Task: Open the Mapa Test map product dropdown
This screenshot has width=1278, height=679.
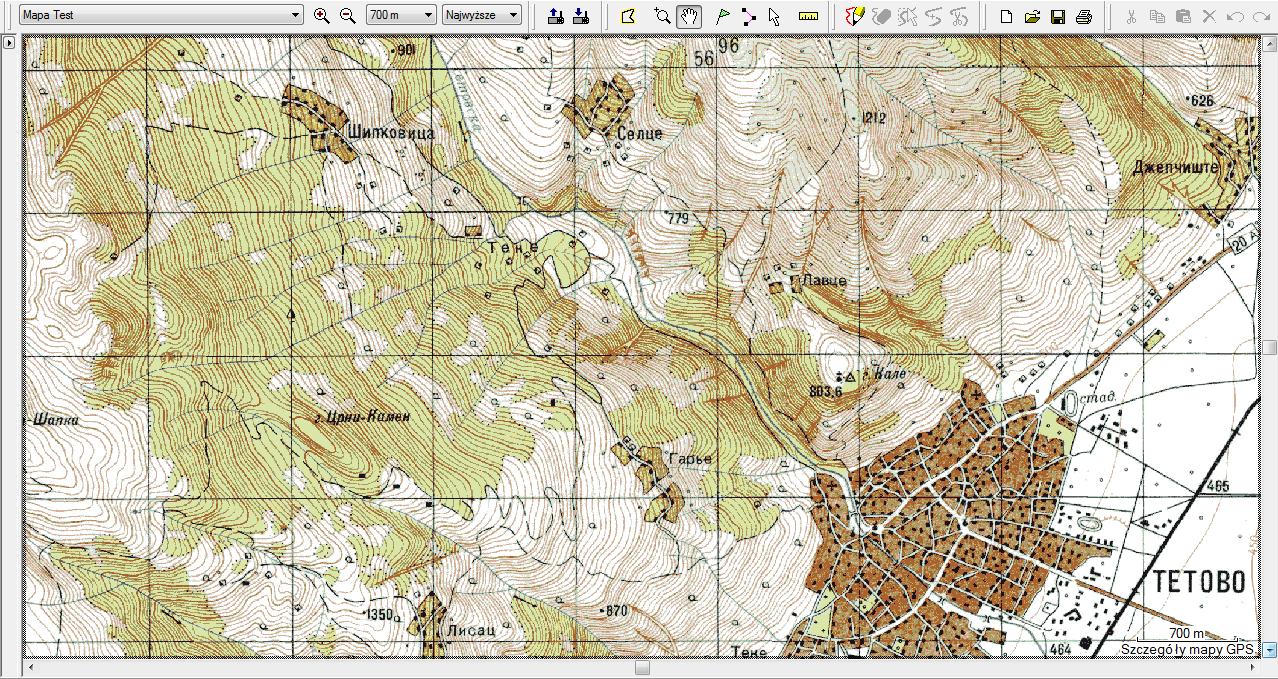Action: [162, 15]
